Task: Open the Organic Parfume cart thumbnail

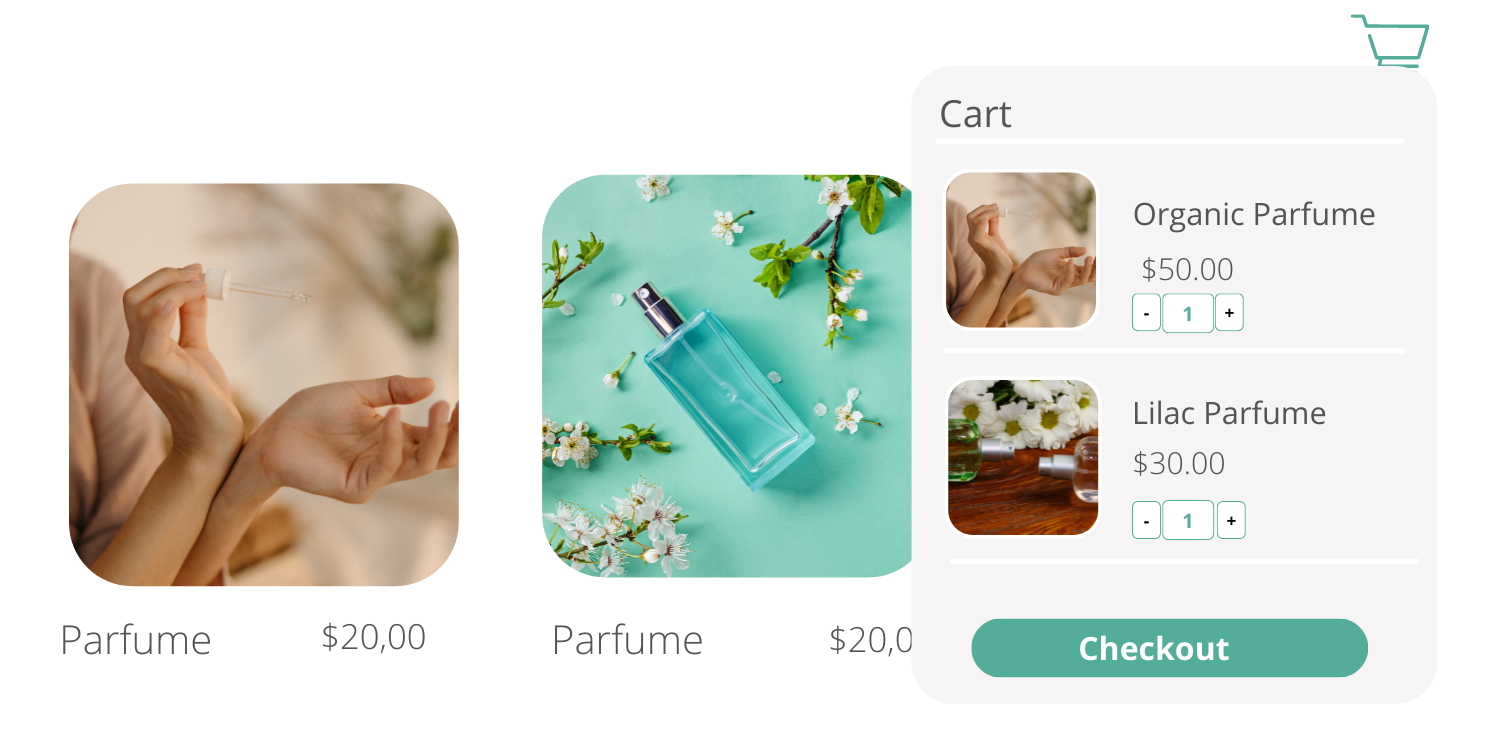Action: [x=1021, y=250]
